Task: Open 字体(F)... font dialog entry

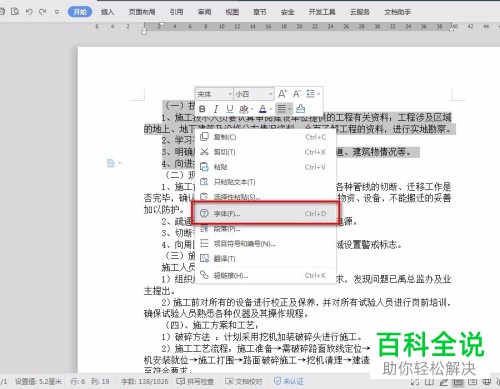Action: [x=265, y=214]
